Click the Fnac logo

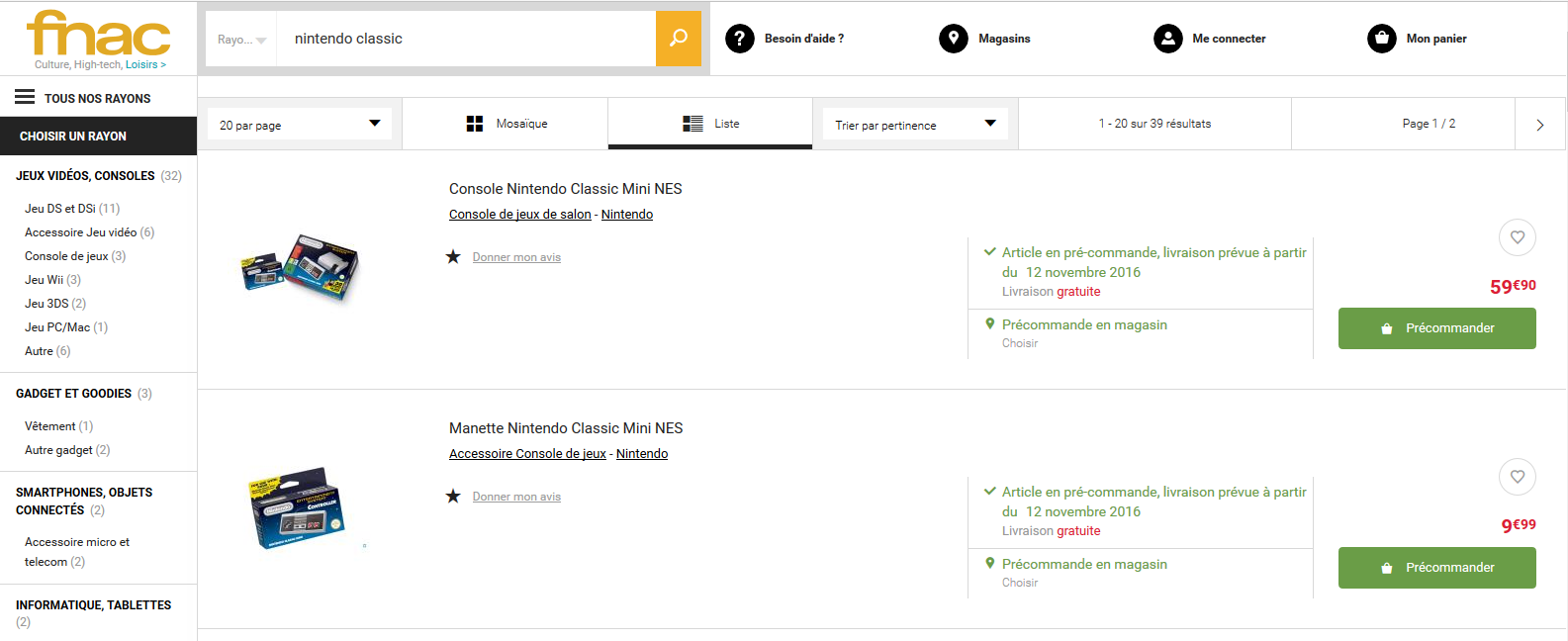pyautogui.click(x=99, y=38)
